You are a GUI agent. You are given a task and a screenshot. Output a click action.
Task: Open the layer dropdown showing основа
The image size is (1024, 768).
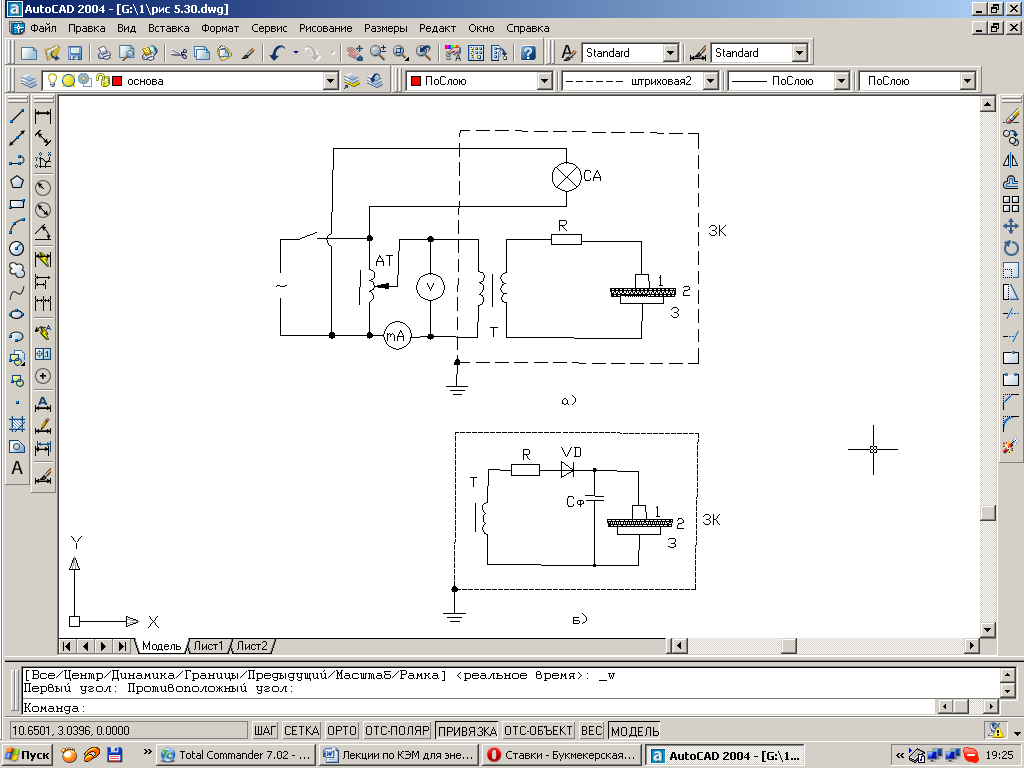coord(331,81)
